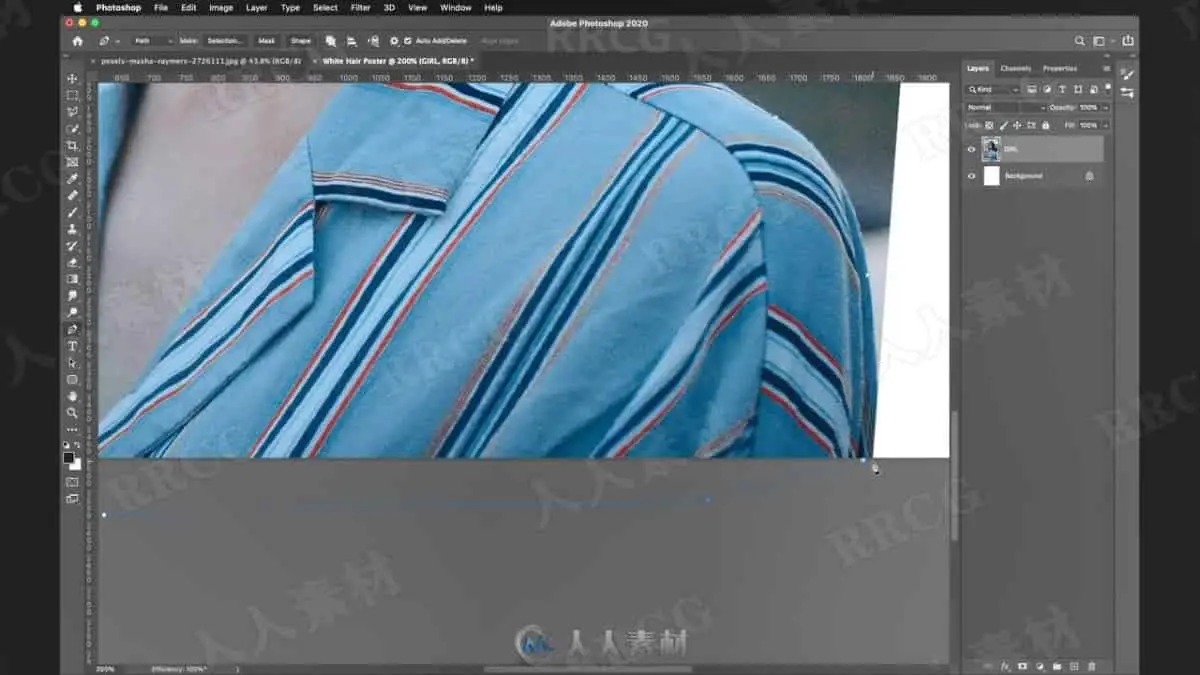
Task: Click the Selection... button
Action: (x=225, y=41)
